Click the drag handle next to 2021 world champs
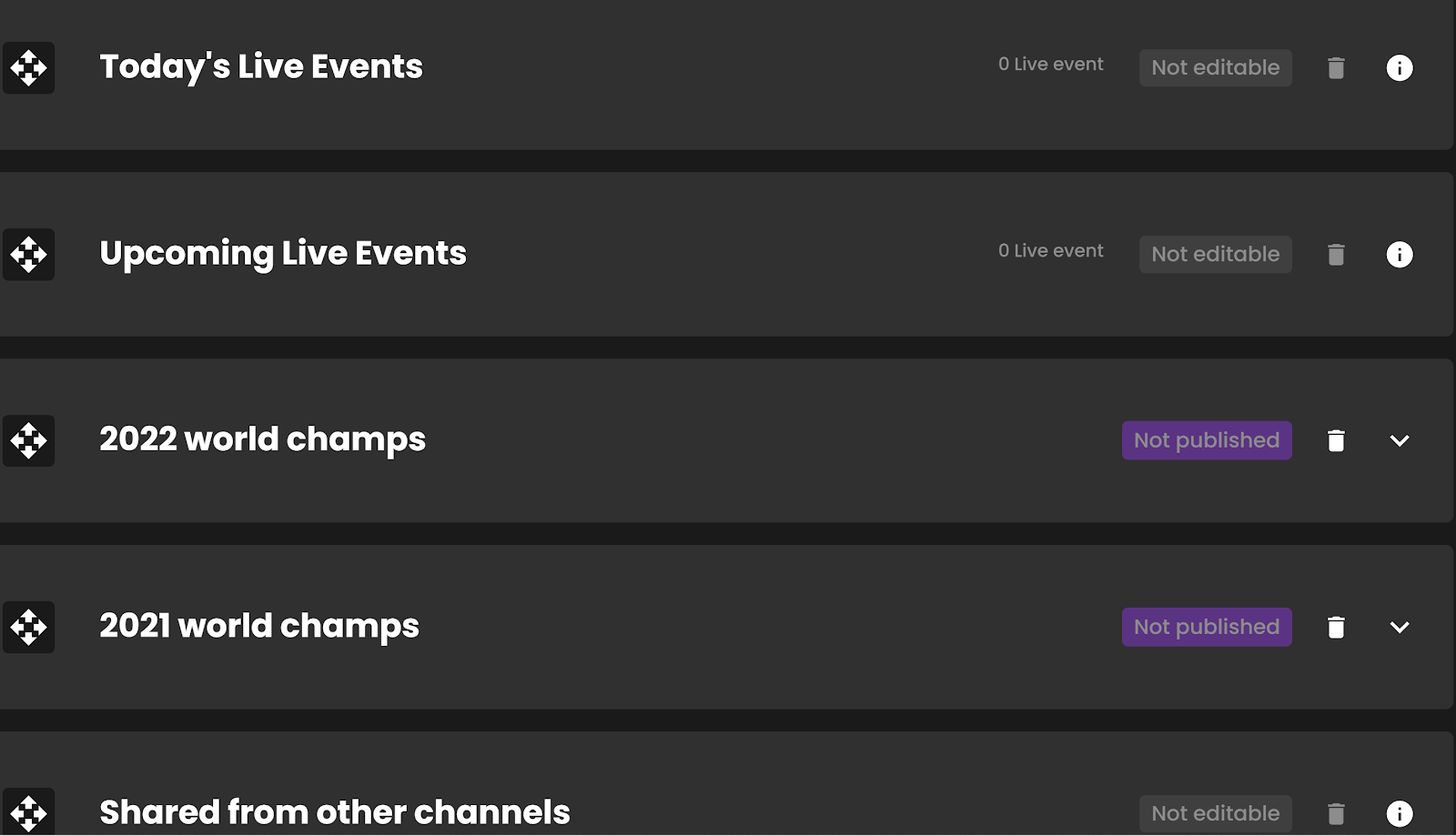Image resolution: width=1456 pixels, height=836 pixels. click(28, 627)
